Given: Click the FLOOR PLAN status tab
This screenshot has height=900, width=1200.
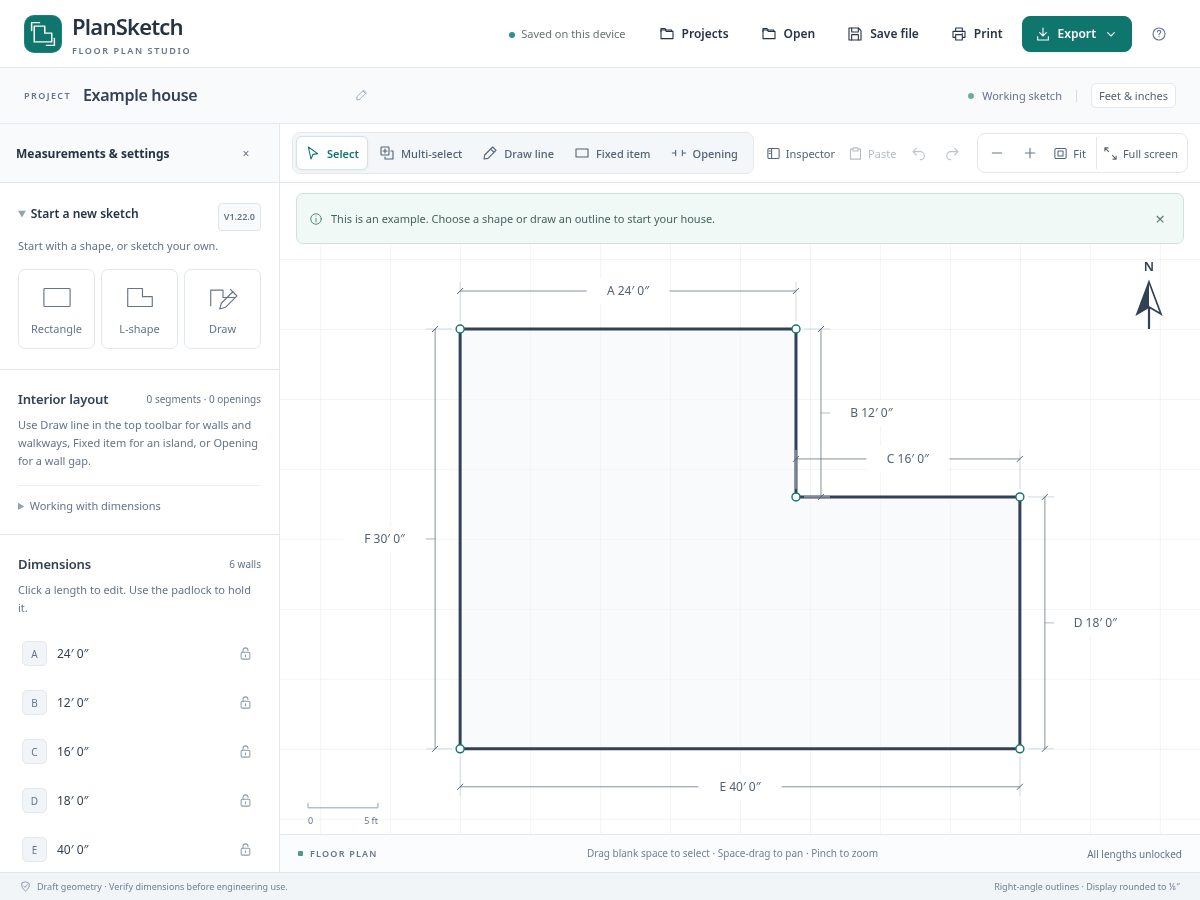Looking at the screenshot, I should 337,854.
